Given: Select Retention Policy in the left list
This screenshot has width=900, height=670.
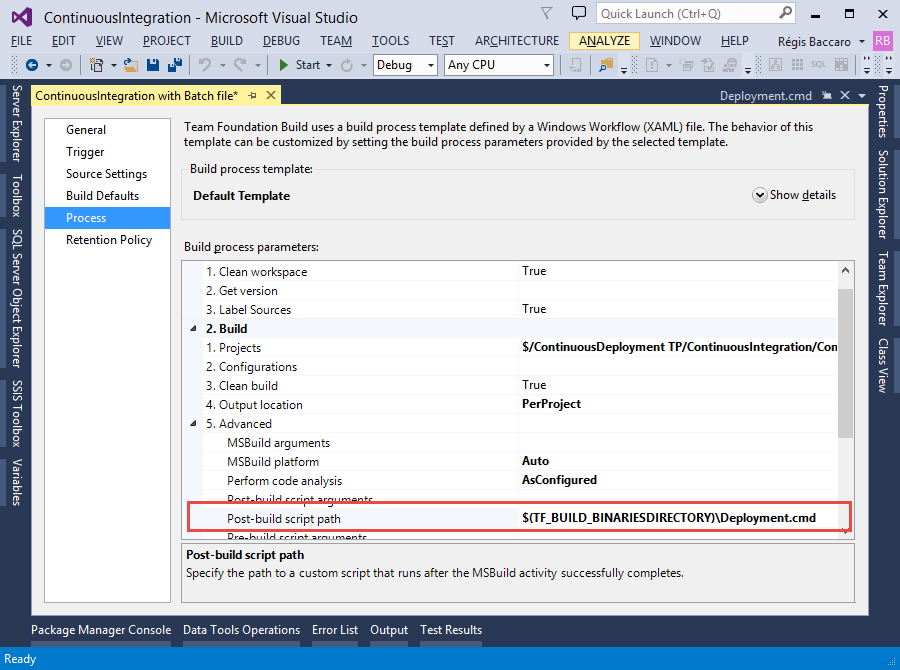Looking at the screenshot, I should [109, 240].
